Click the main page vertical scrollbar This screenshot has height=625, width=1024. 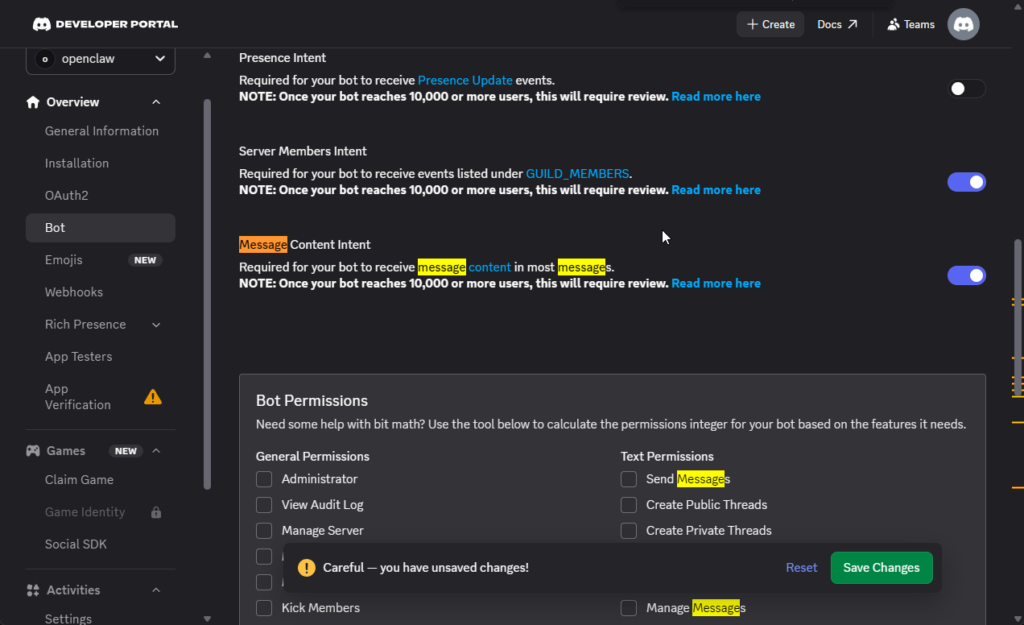pos(1017,319)
